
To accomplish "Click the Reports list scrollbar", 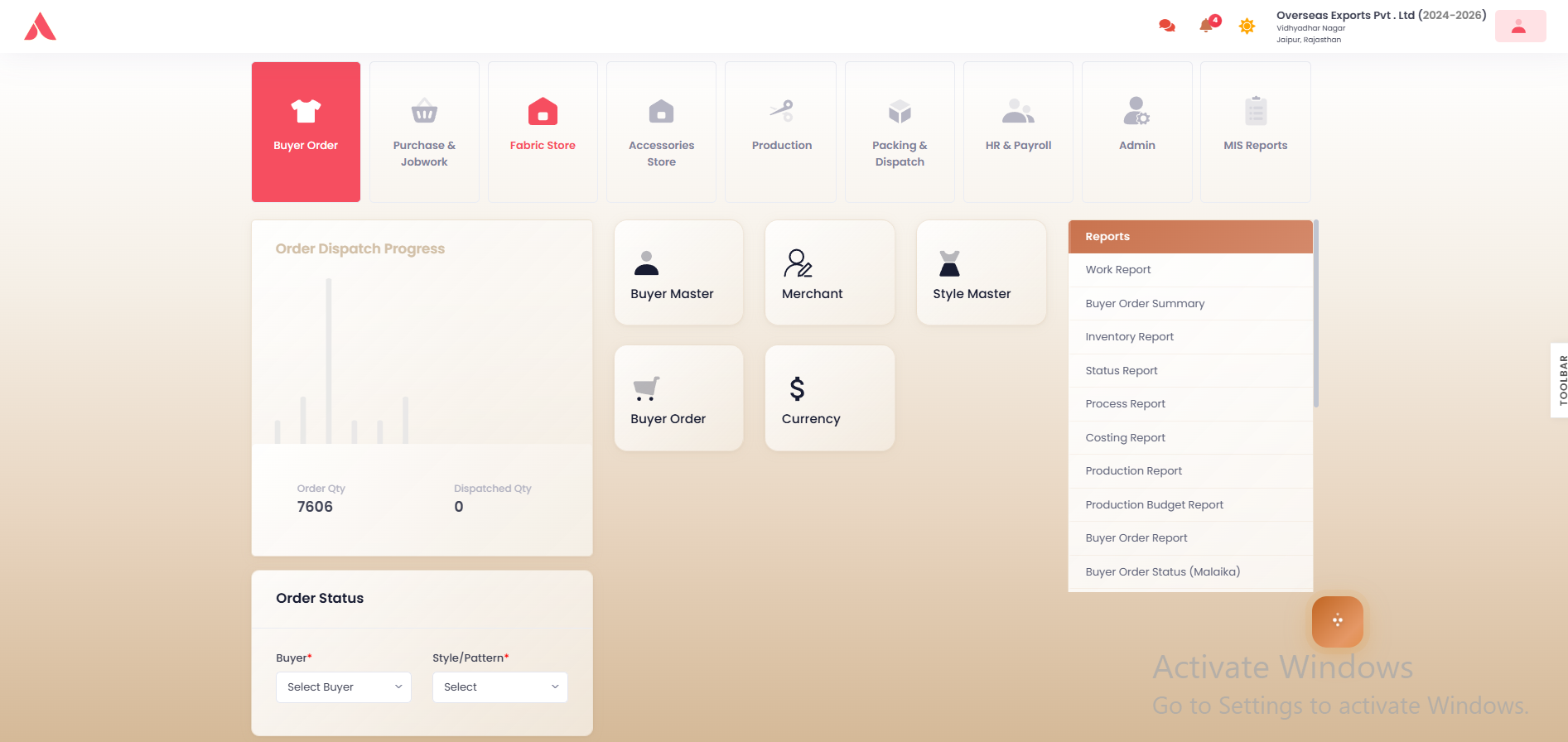I will [1315, 314].
